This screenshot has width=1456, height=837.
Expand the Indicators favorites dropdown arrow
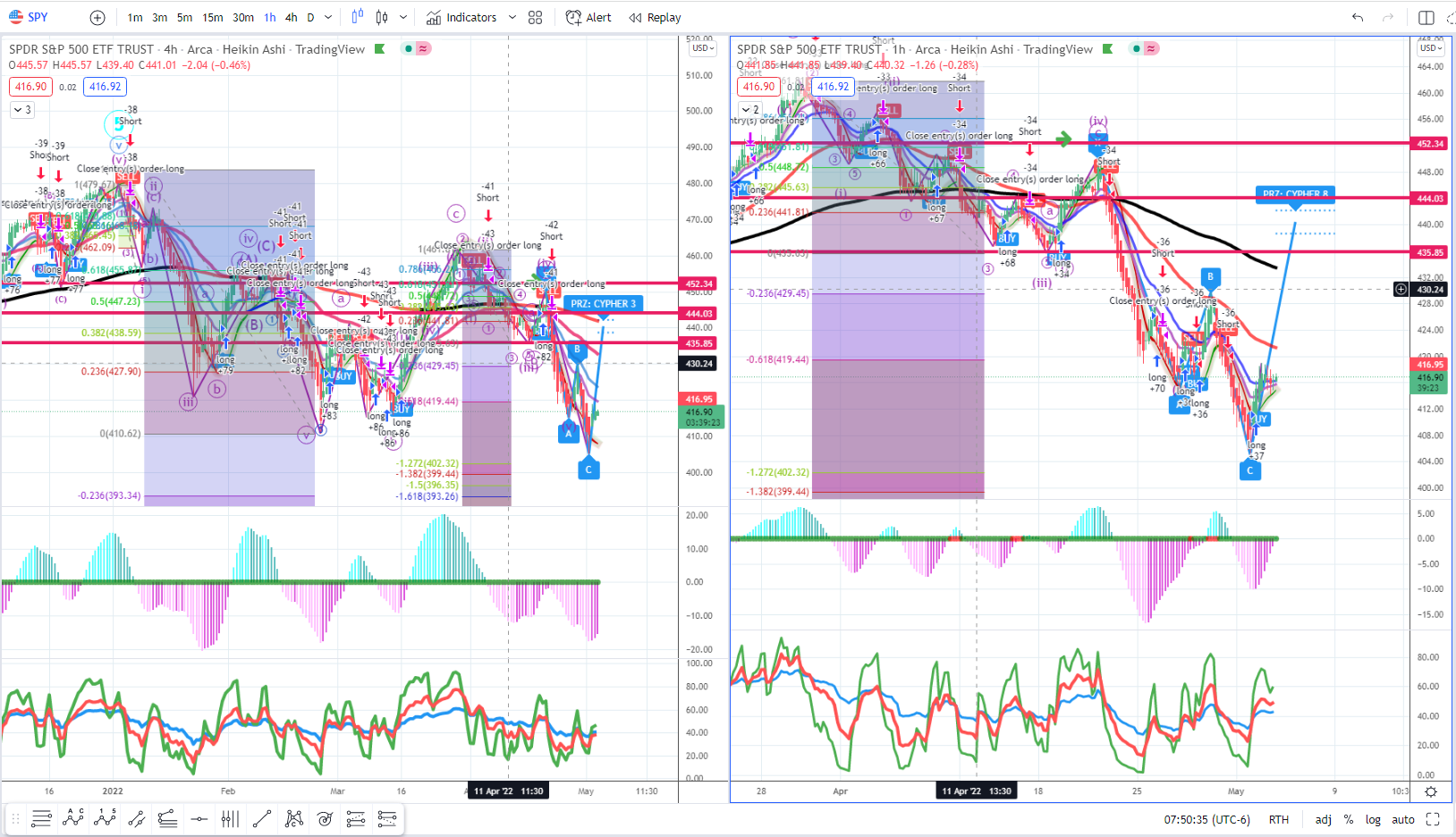coord(512,17)
